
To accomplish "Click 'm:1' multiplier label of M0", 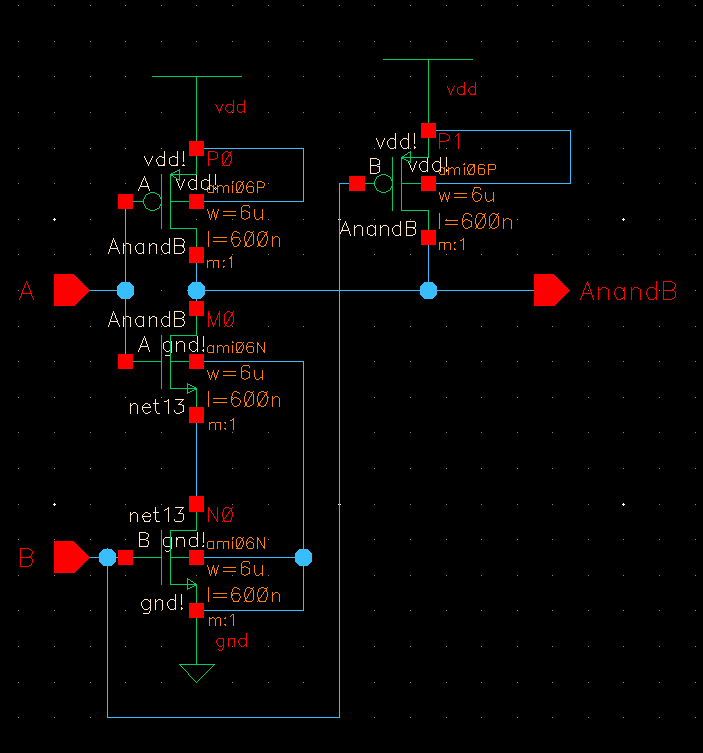I will point(221,425).
